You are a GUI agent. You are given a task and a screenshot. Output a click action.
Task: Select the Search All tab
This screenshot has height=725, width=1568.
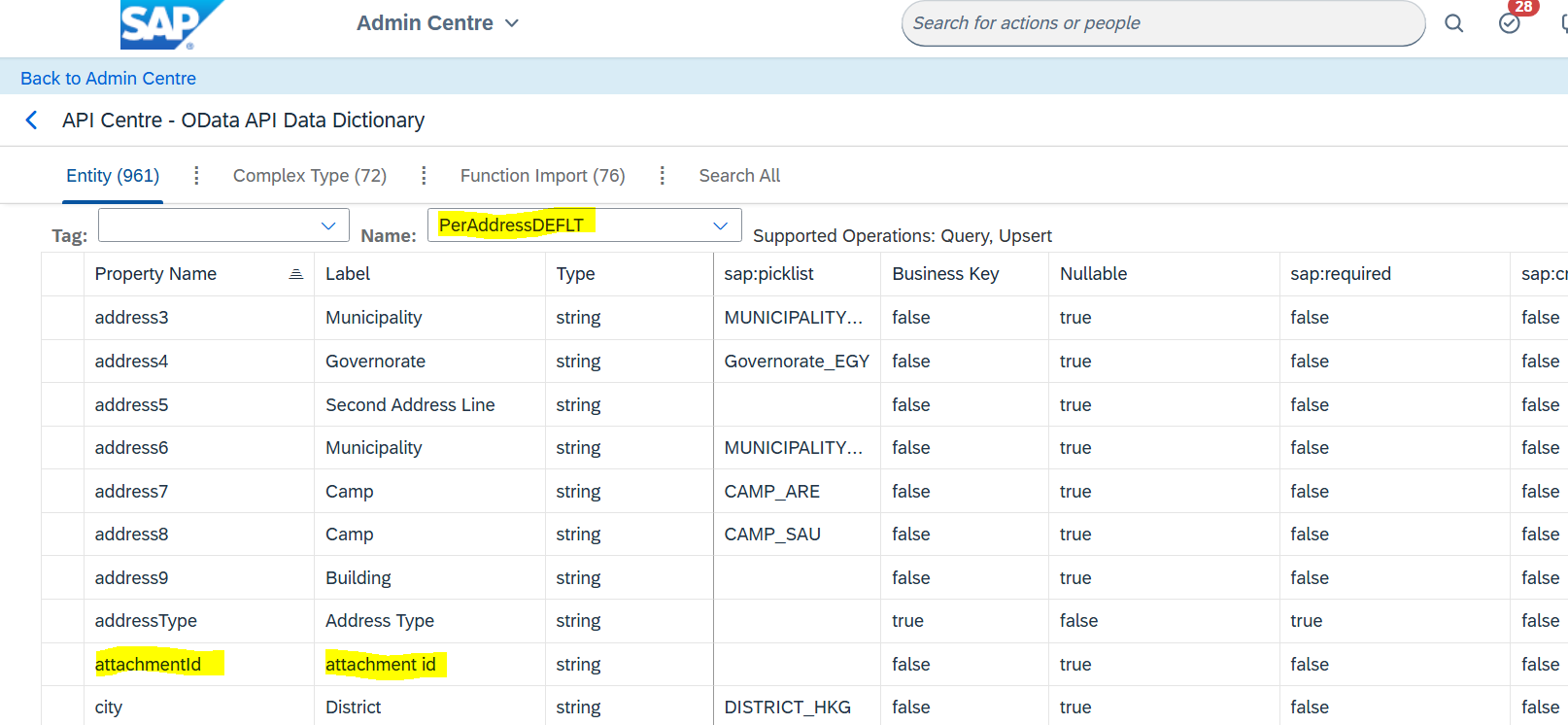coord(739,176)
